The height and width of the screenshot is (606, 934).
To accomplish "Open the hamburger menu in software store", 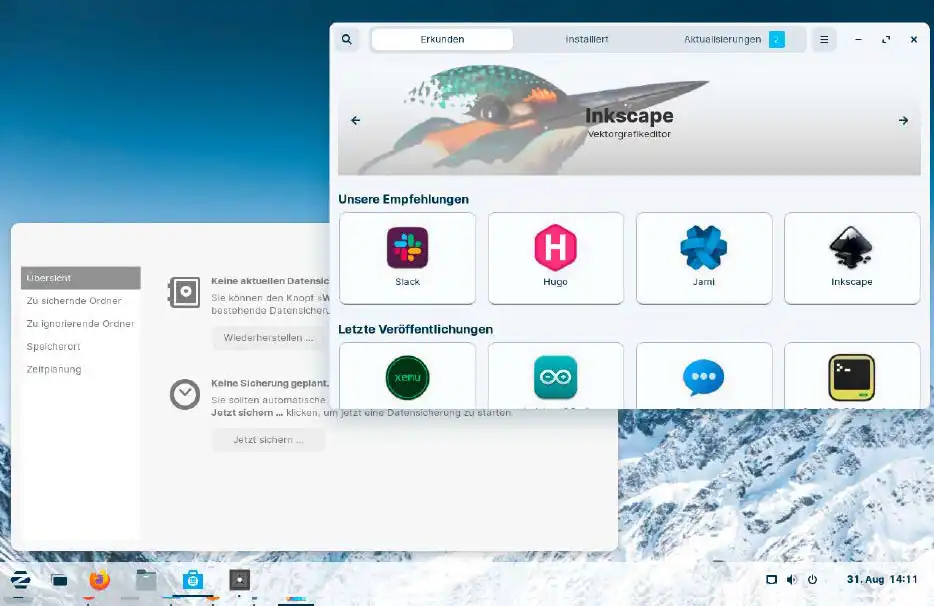I will [824, 39].
